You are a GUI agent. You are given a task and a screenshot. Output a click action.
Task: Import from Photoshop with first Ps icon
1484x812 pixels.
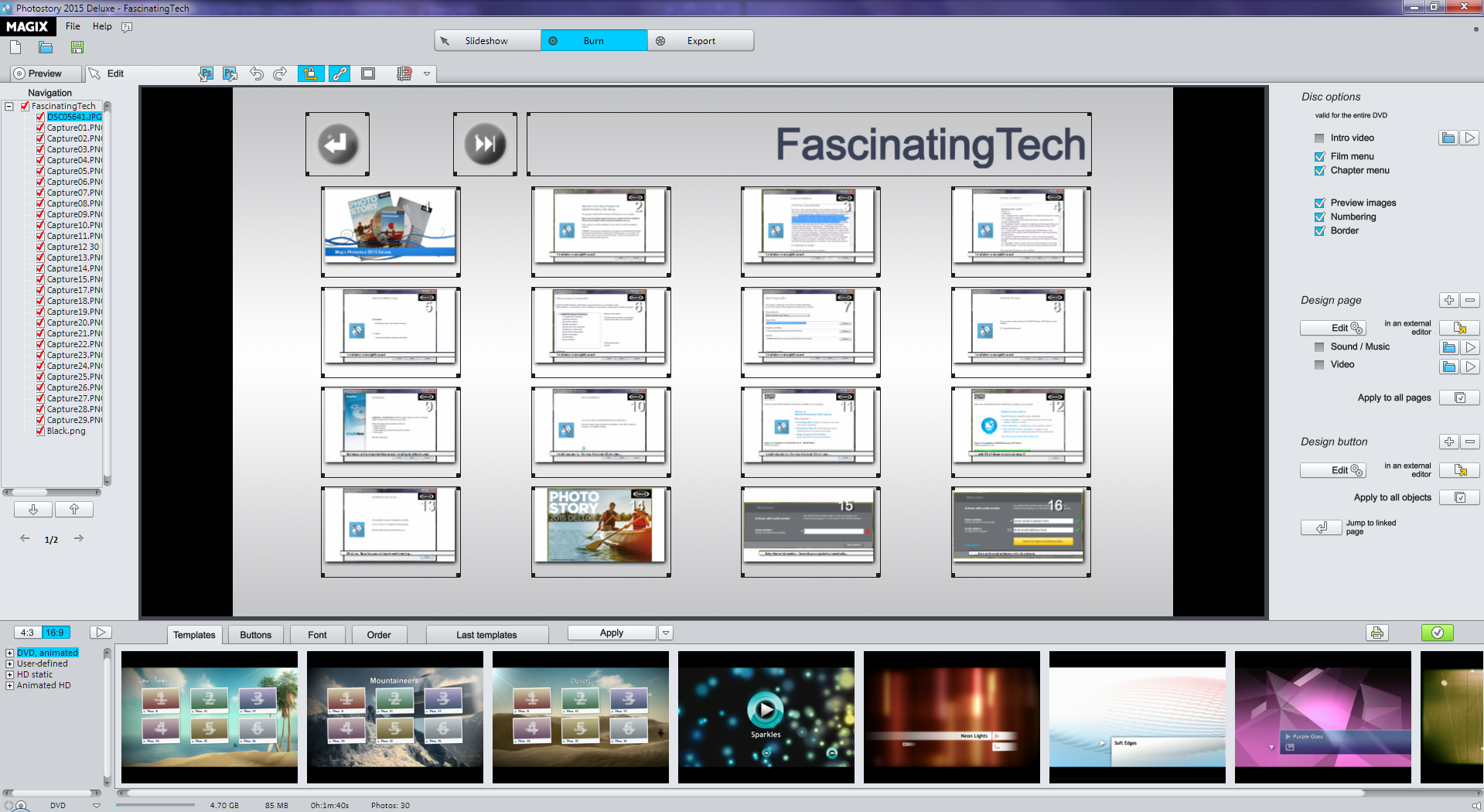(206, 73)
